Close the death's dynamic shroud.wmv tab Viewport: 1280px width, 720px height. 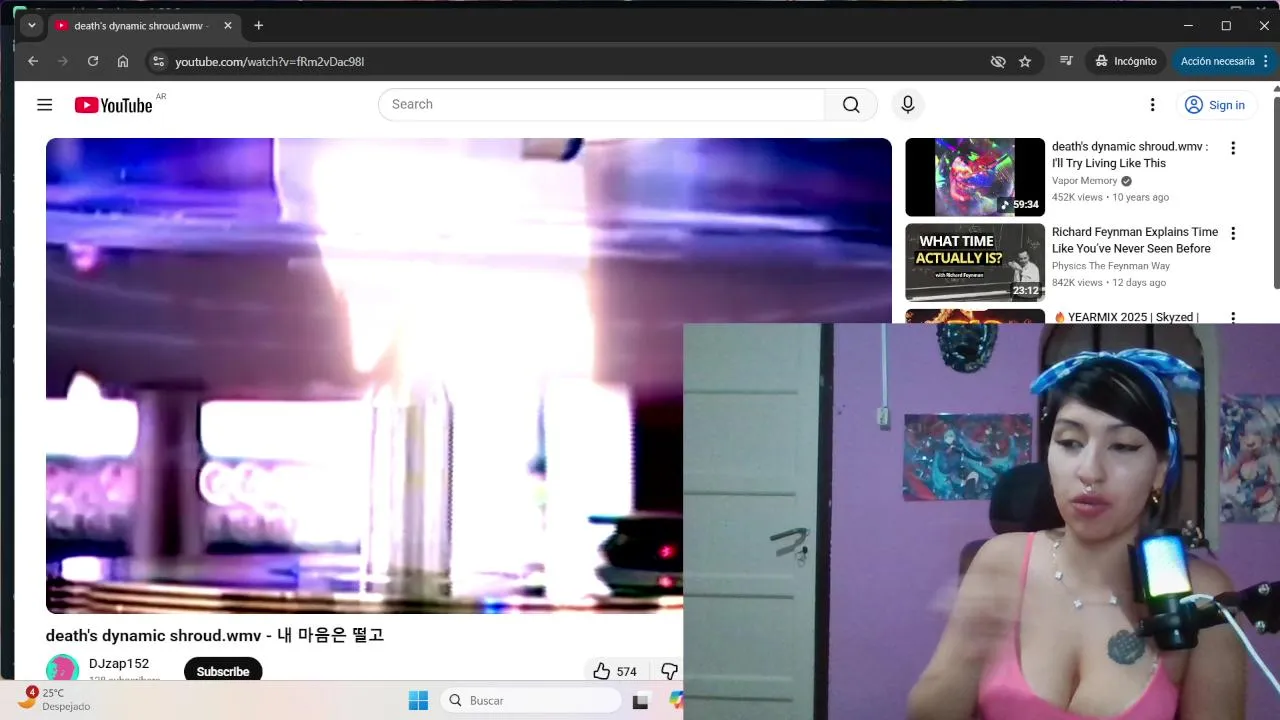(x=228, y=25)
